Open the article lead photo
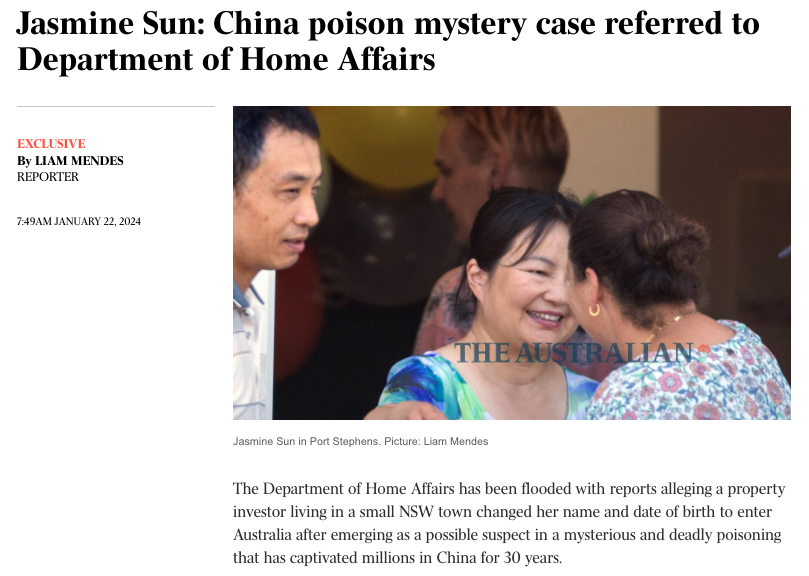Viewport: 809px width, 576px height. 511,263
